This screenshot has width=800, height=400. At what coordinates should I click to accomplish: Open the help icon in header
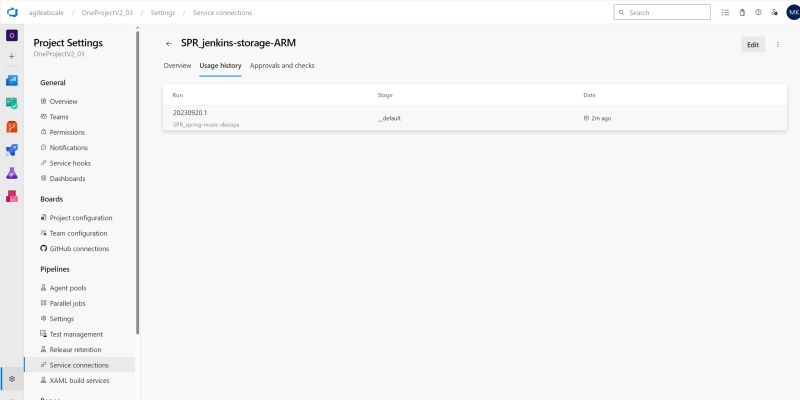[758, 12]
